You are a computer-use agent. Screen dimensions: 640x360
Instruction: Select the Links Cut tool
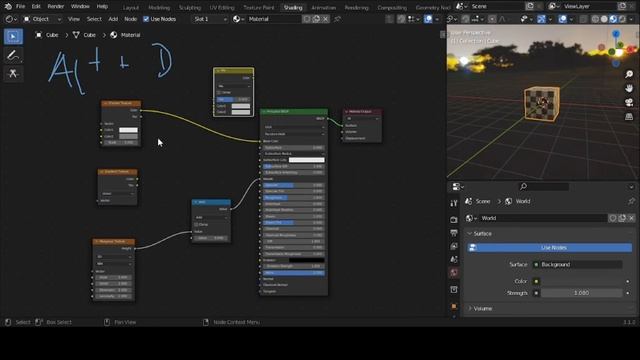13,73
